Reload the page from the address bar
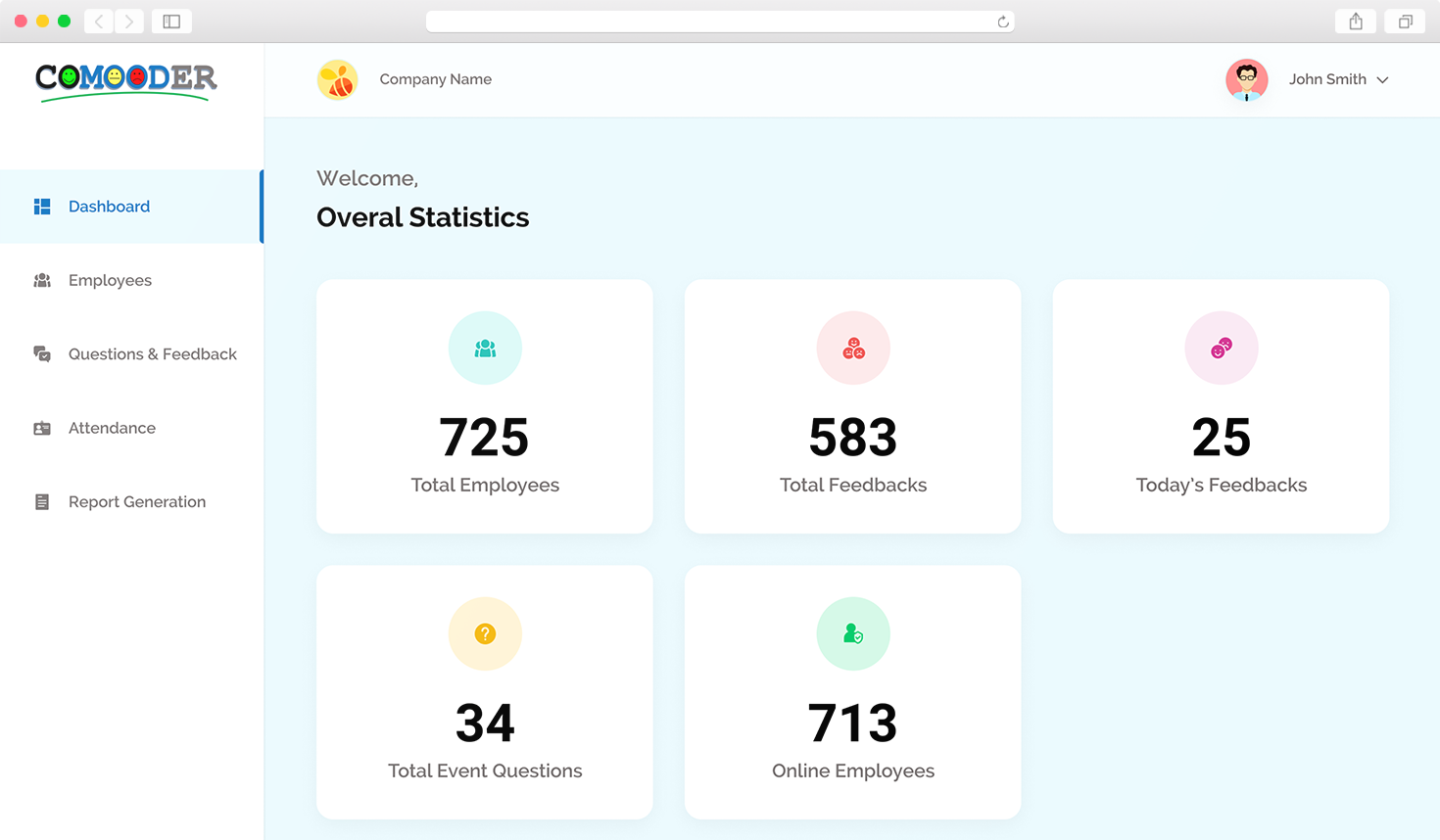The width and height of the screenshot is (1440, 840). click(x=1002, y=22)
